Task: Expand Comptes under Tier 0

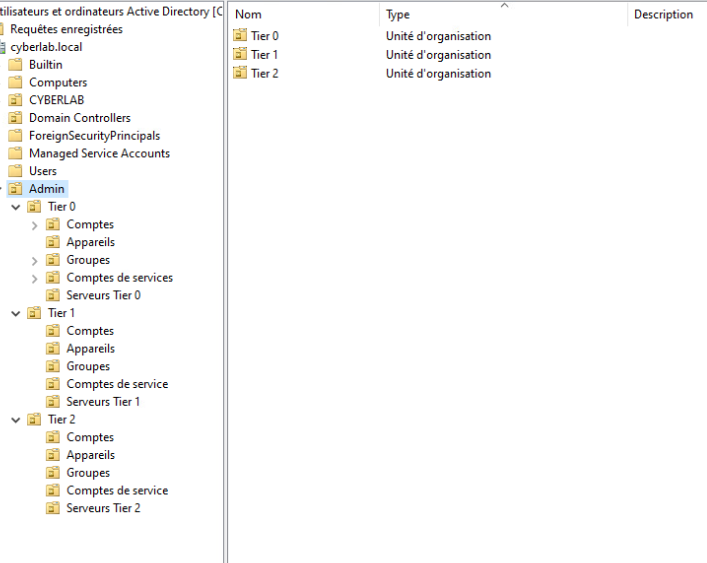Action: tap(35, 225)
